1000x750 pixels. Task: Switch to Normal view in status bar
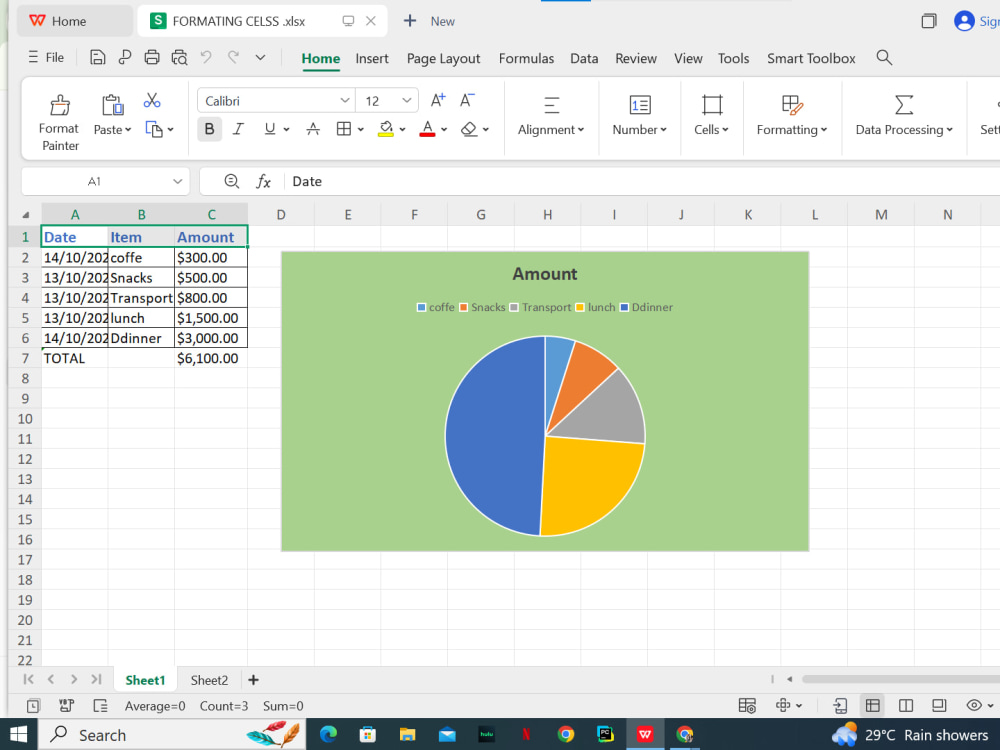tap(872, 705)
